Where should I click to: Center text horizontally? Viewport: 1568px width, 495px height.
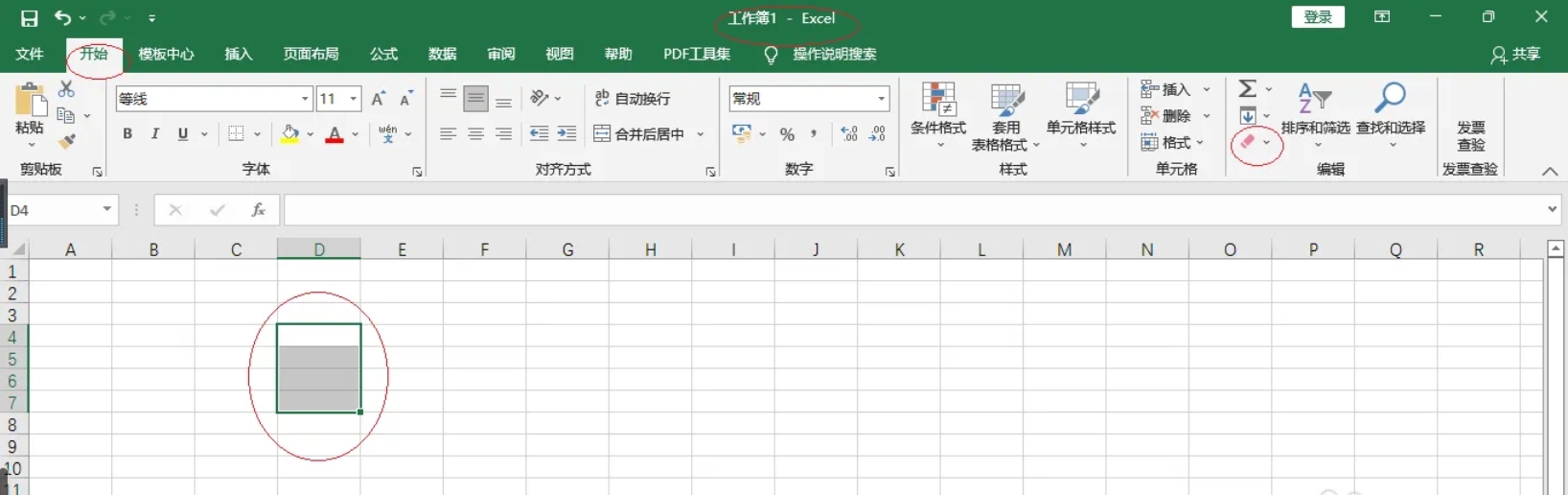[x=475, y=134]
